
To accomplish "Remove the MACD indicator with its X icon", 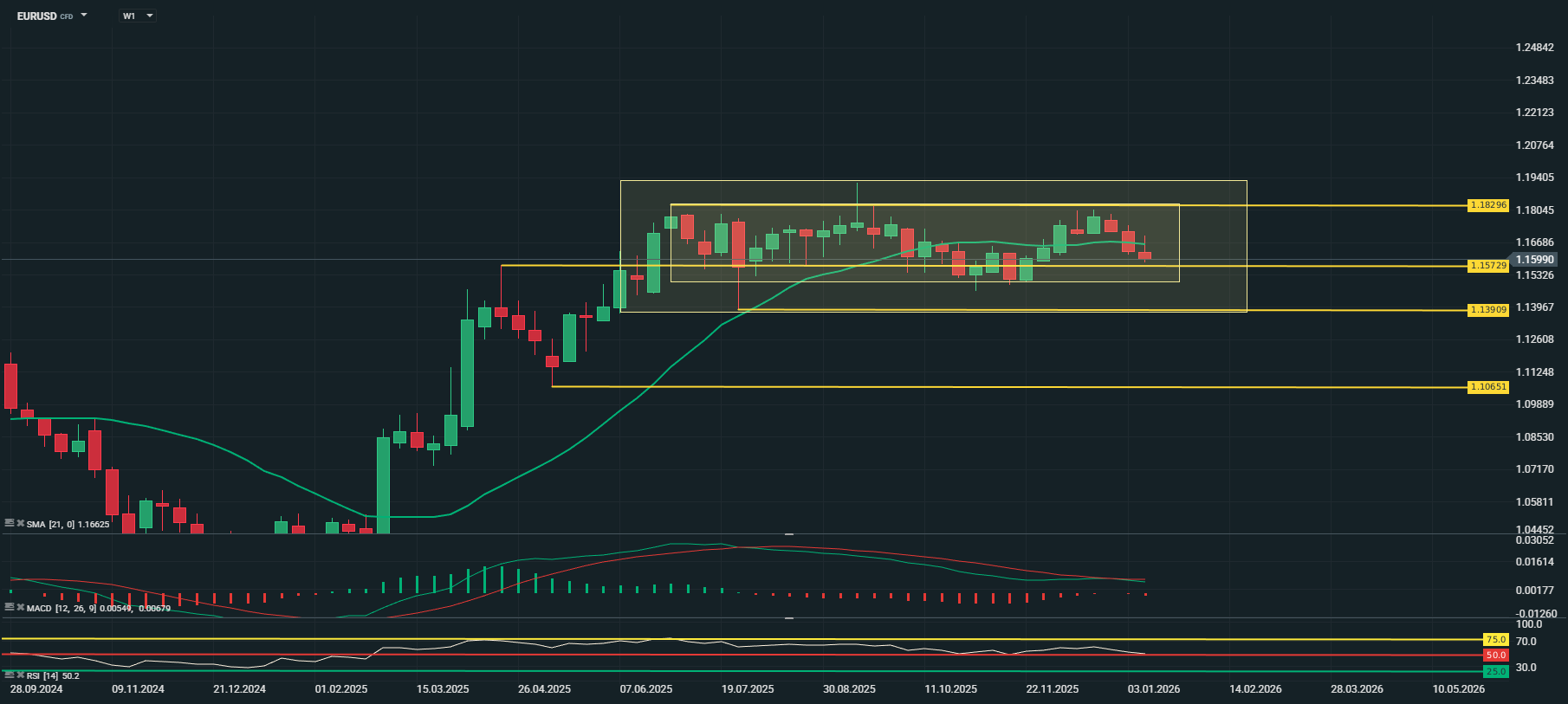I will click(x=21, y=607).
